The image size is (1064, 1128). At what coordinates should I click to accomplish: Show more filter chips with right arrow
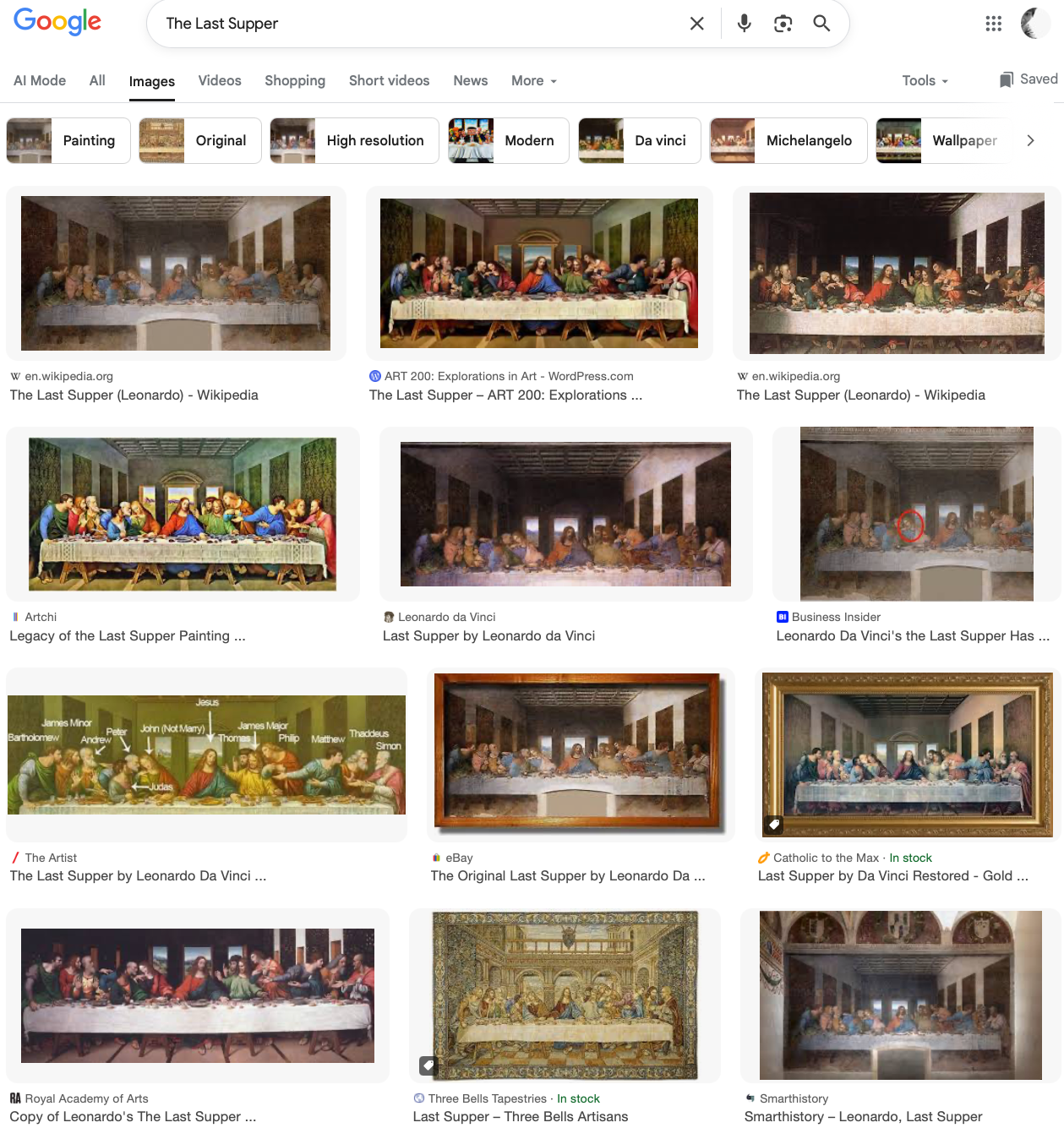click(1030, 140)
